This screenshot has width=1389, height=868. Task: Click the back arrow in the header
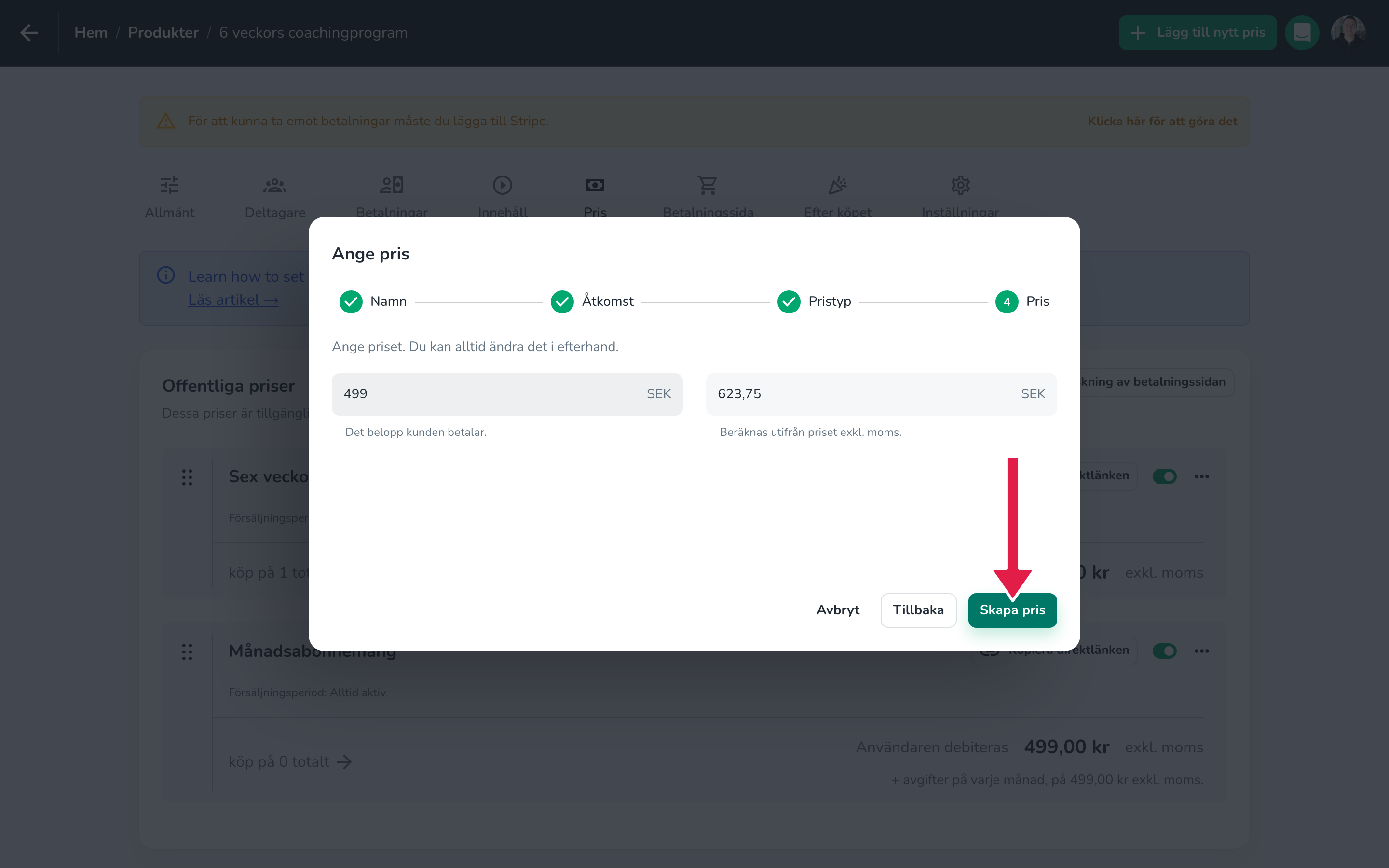(x=29, y=33)
